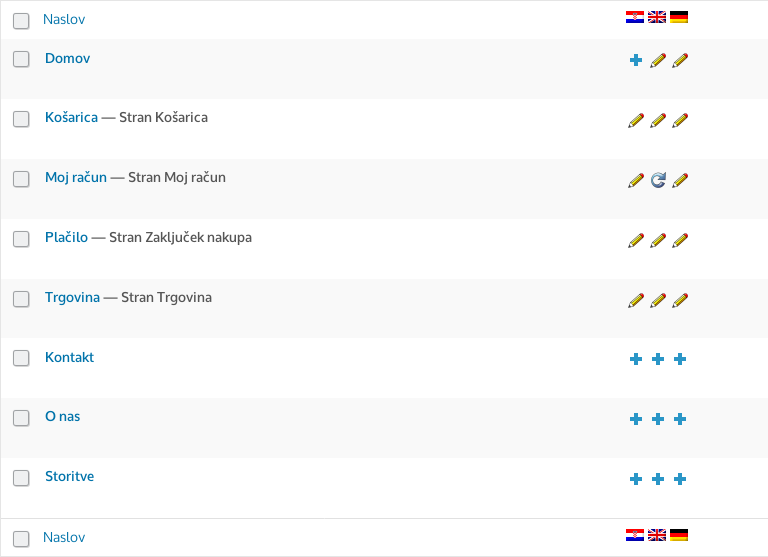Toggle select-all checkbox in top header
This screenshot has width=768, height=557.
(x=21, y=21)
